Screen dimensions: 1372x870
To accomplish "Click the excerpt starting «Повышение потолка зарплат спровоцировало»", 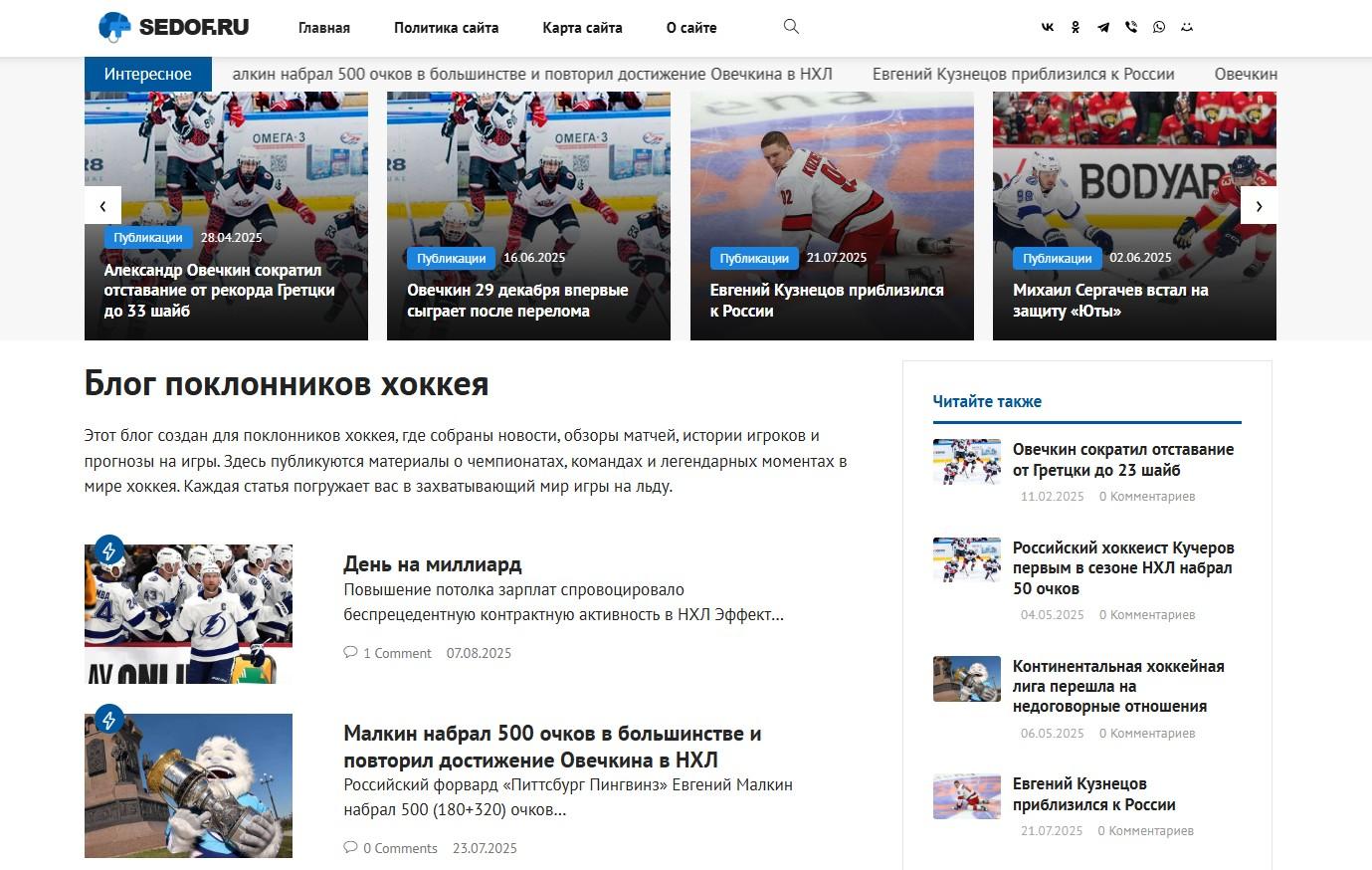I will (x=564, y=602).
